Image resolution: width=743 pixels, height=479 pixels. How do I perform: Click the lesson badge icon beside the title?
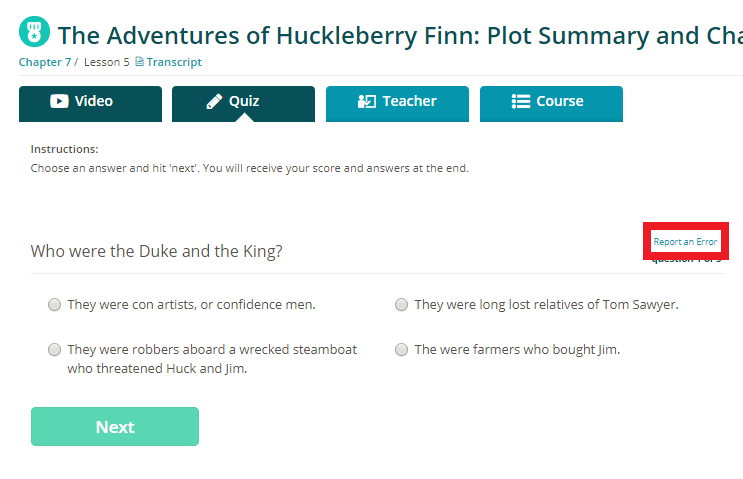click(35, 32)
